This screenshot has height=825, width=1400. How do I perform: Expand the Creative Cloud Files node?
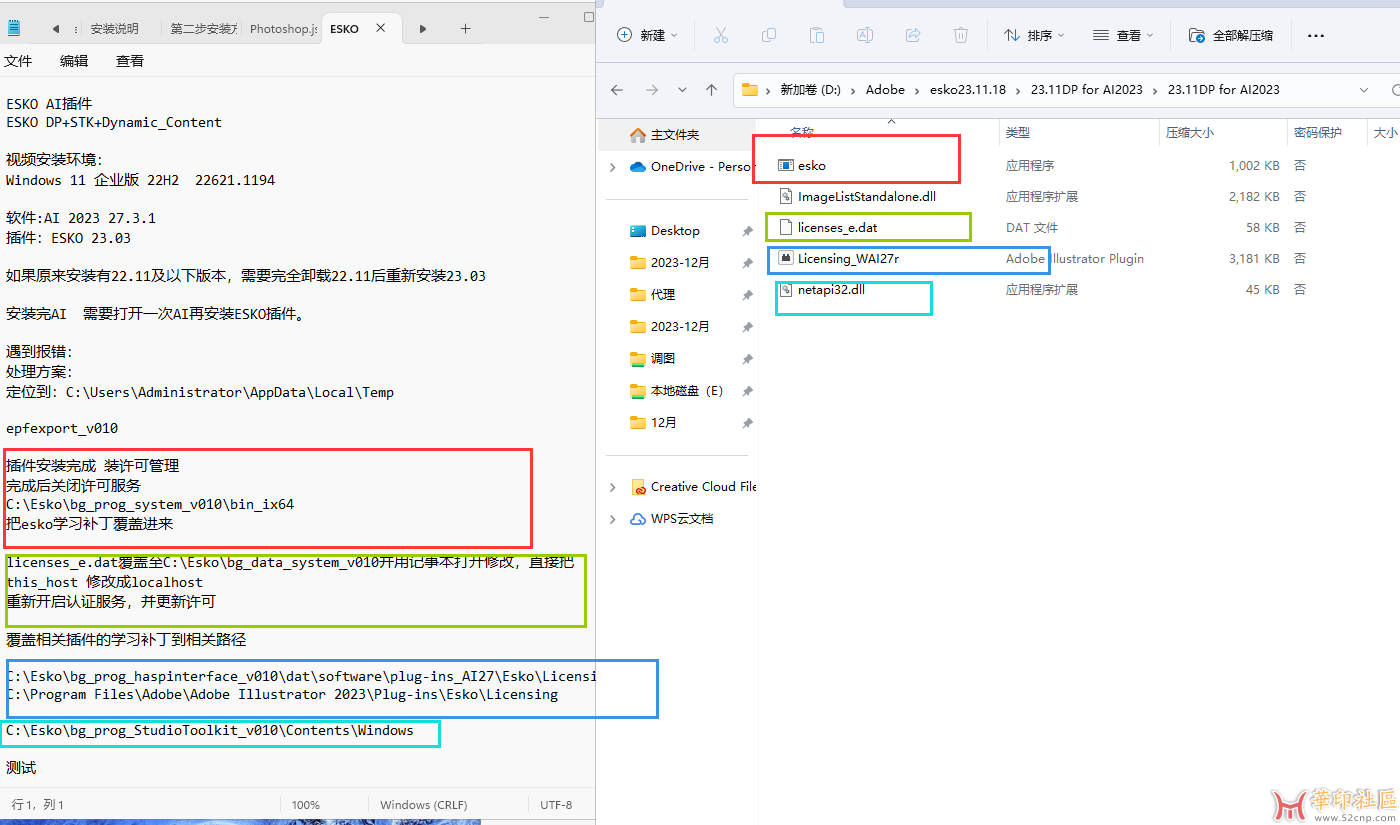point(612,487)
